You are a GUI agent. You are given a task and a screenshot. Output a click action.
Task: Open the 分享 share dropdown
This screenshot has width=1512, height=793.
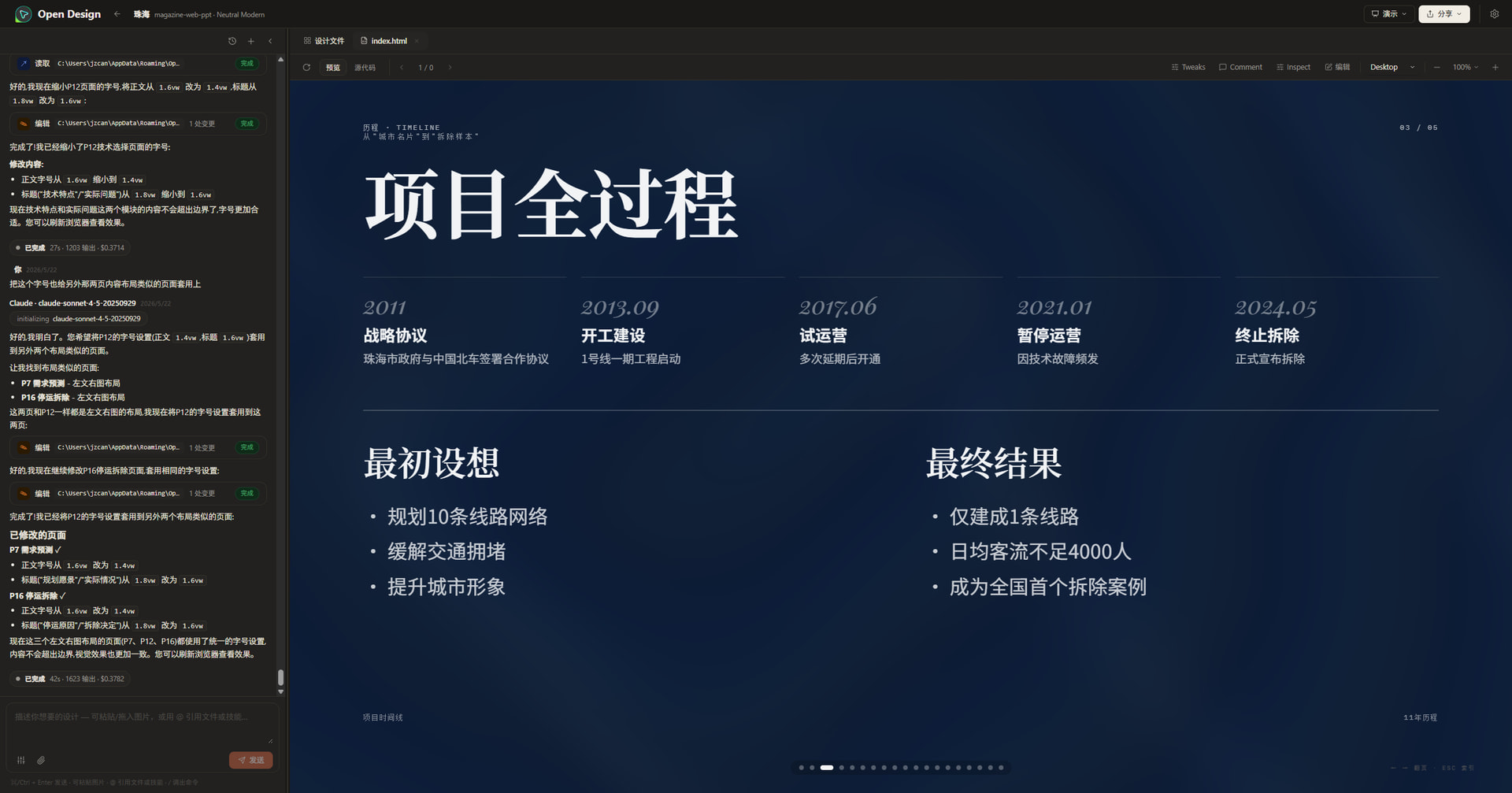pos(1444,14)
